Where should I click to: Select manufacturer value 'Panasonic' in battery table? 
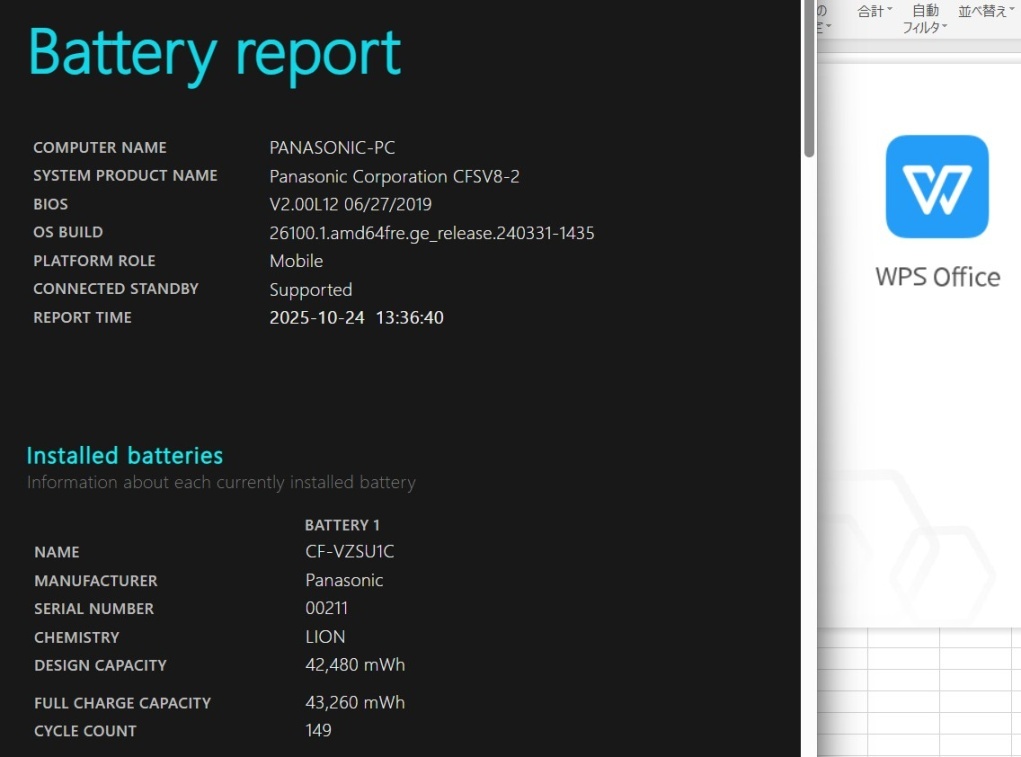pos(344,581)
